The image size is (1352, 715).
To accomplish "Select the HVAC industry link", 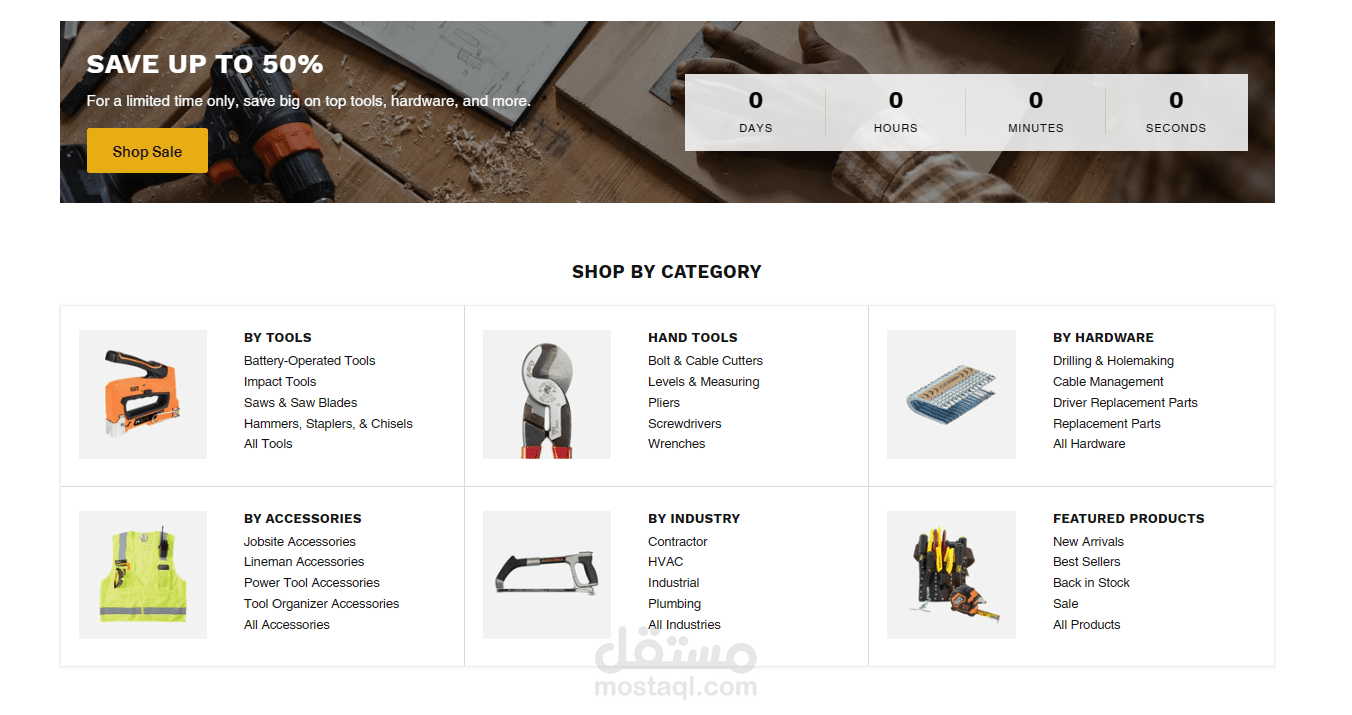I will 665,562.
